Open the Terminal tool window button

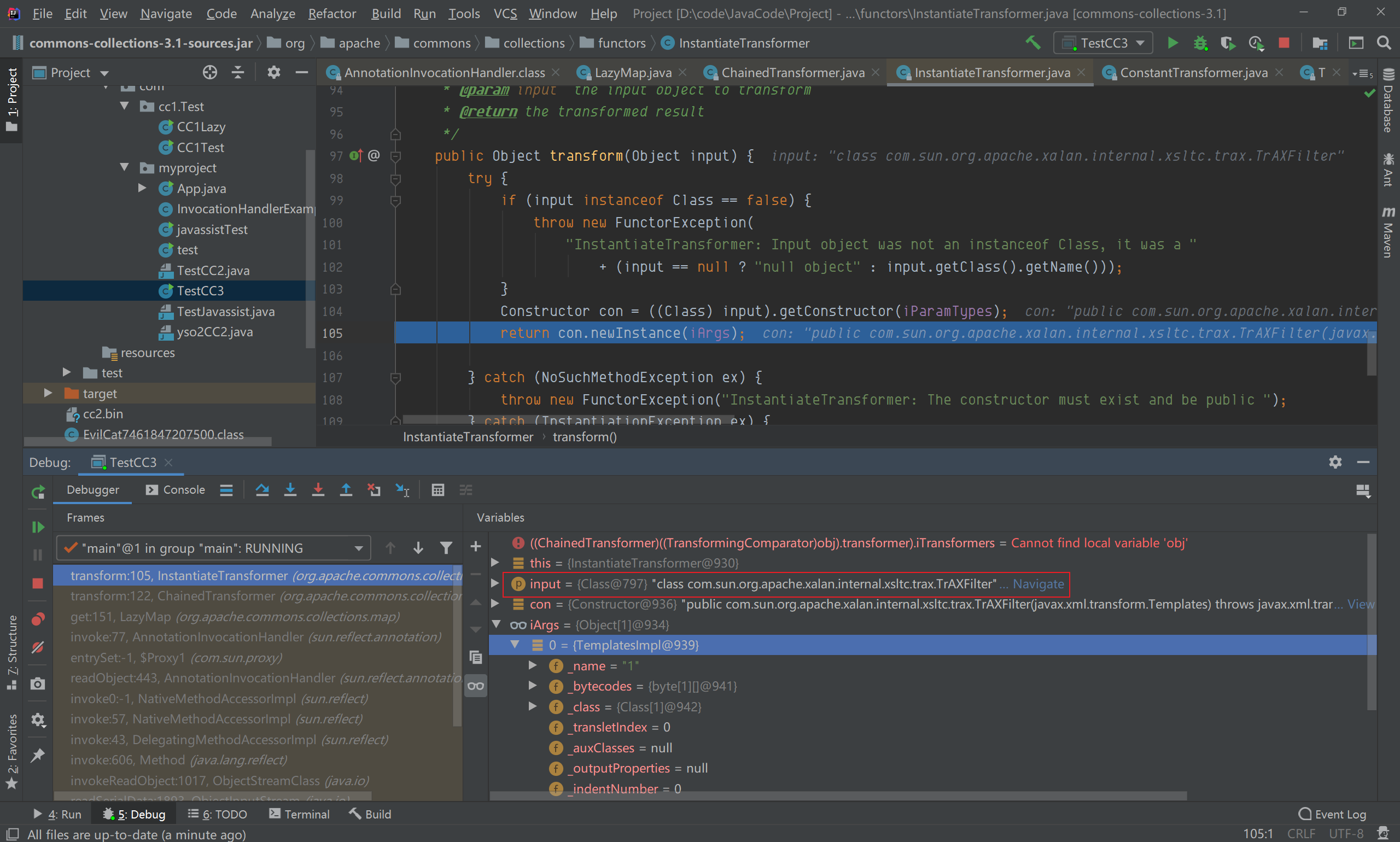(299, 814)
